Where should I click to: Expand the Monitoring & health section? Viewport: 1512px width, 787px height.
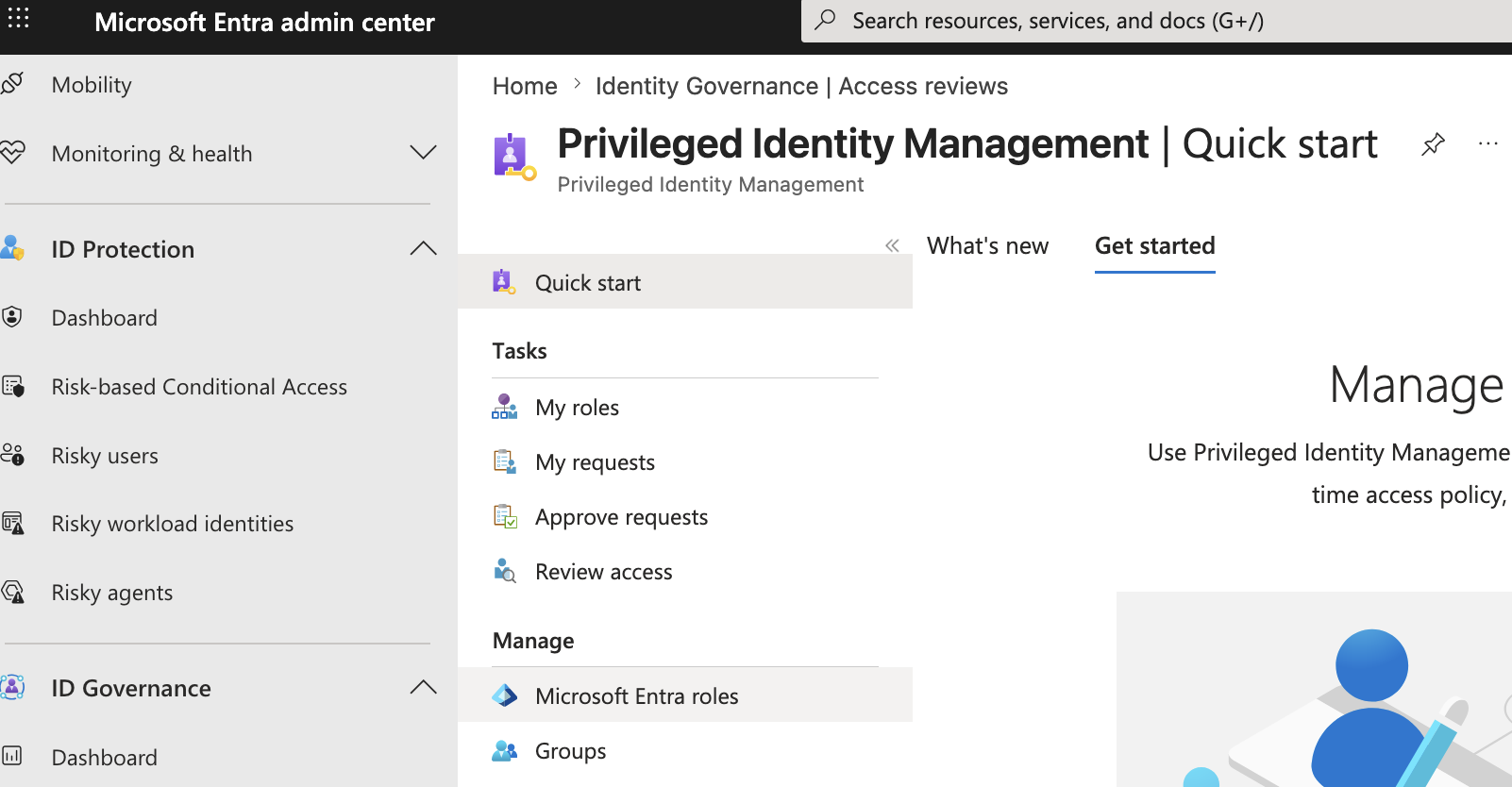tap(423, 153)
